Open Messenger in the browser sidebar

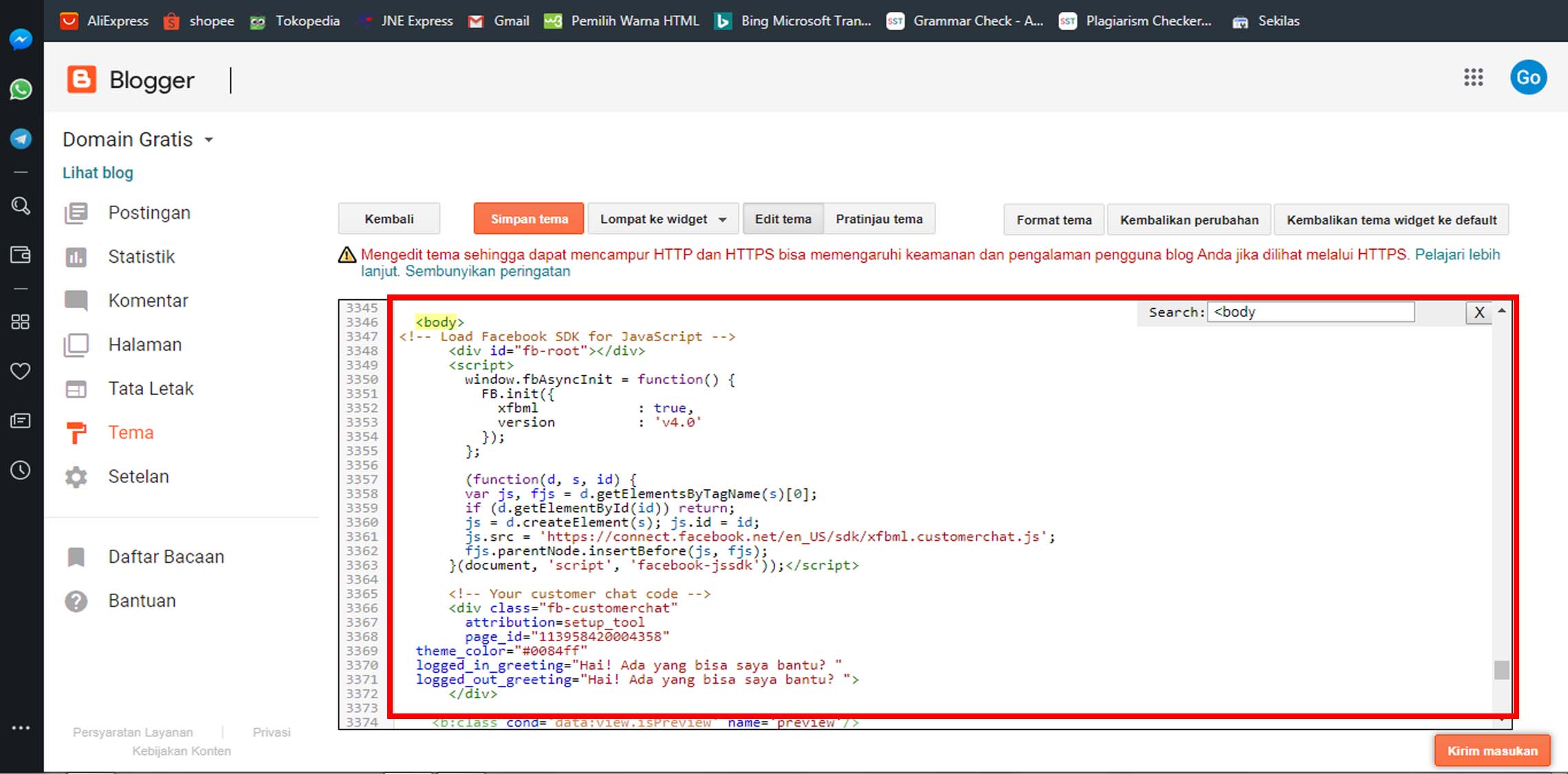coord(21,39)
